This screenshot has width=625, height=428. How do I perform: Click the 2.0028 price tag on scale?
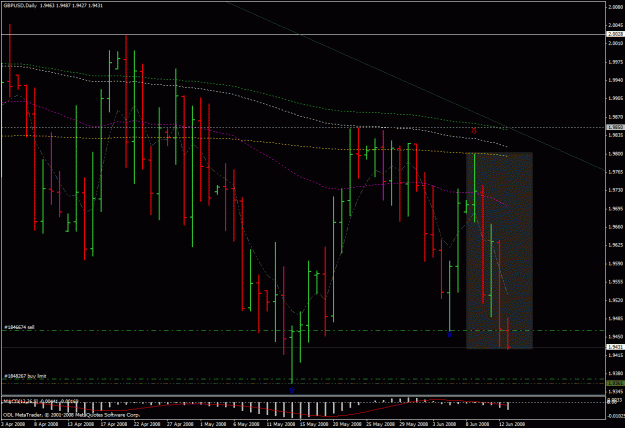615,35
